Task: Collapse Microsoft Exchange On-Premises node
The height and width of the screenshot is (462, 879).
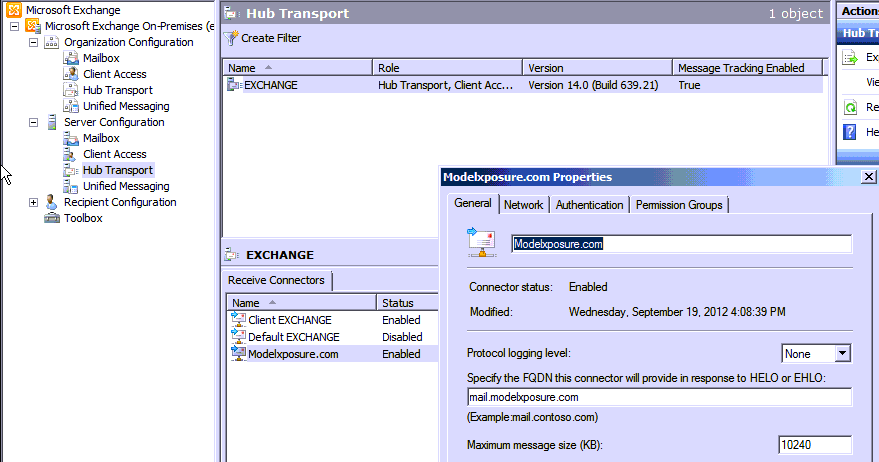Action: [x=15, y=26]
